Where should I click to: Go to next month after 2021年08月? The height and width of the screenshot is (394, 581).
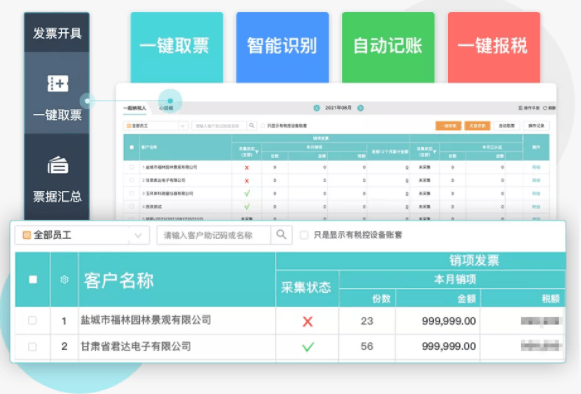tap(360, 108)
